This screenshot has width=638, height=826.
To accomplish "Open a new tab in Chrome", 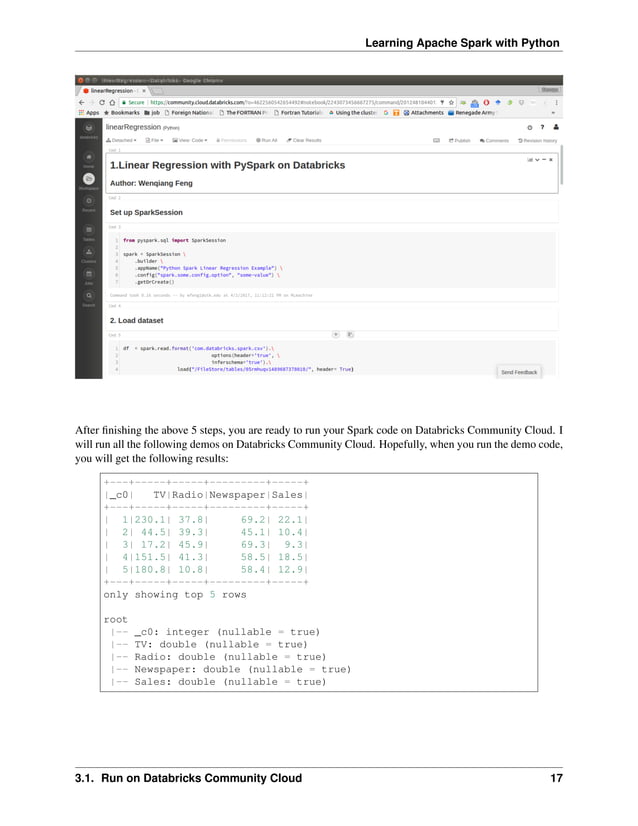I will pyautogui.click(x=157, y=92).
